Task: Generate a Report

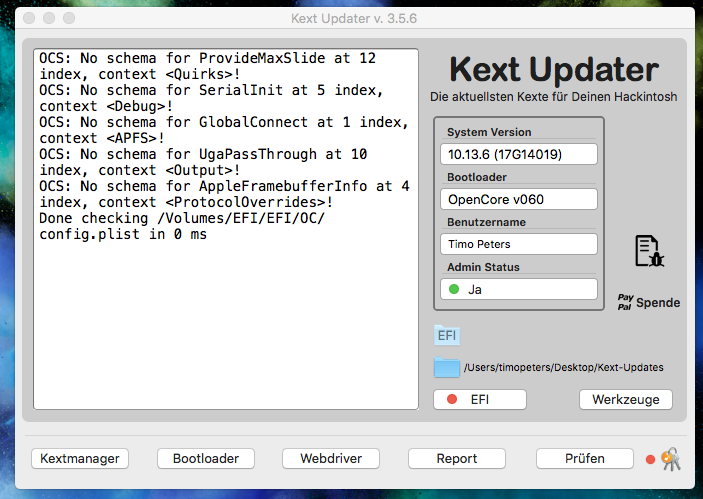Action: pos(457,459)
